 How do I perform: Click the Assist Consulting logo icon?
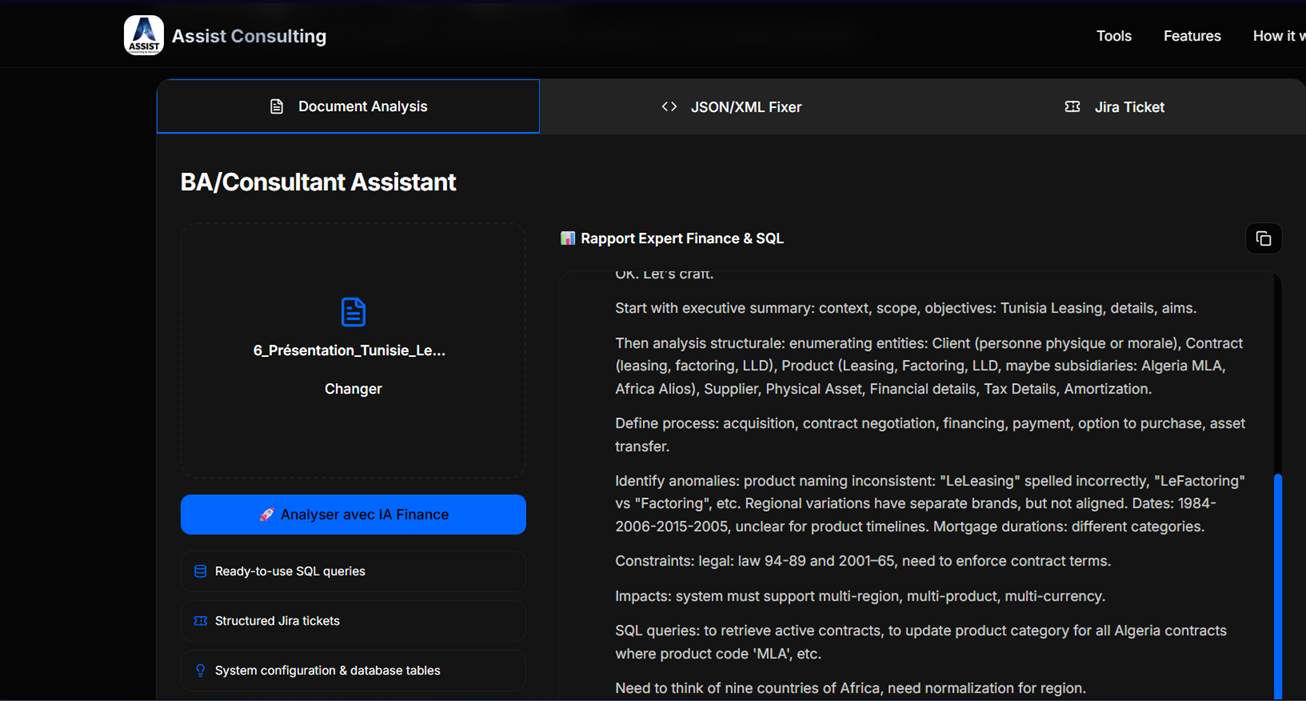tap(144, 36)
